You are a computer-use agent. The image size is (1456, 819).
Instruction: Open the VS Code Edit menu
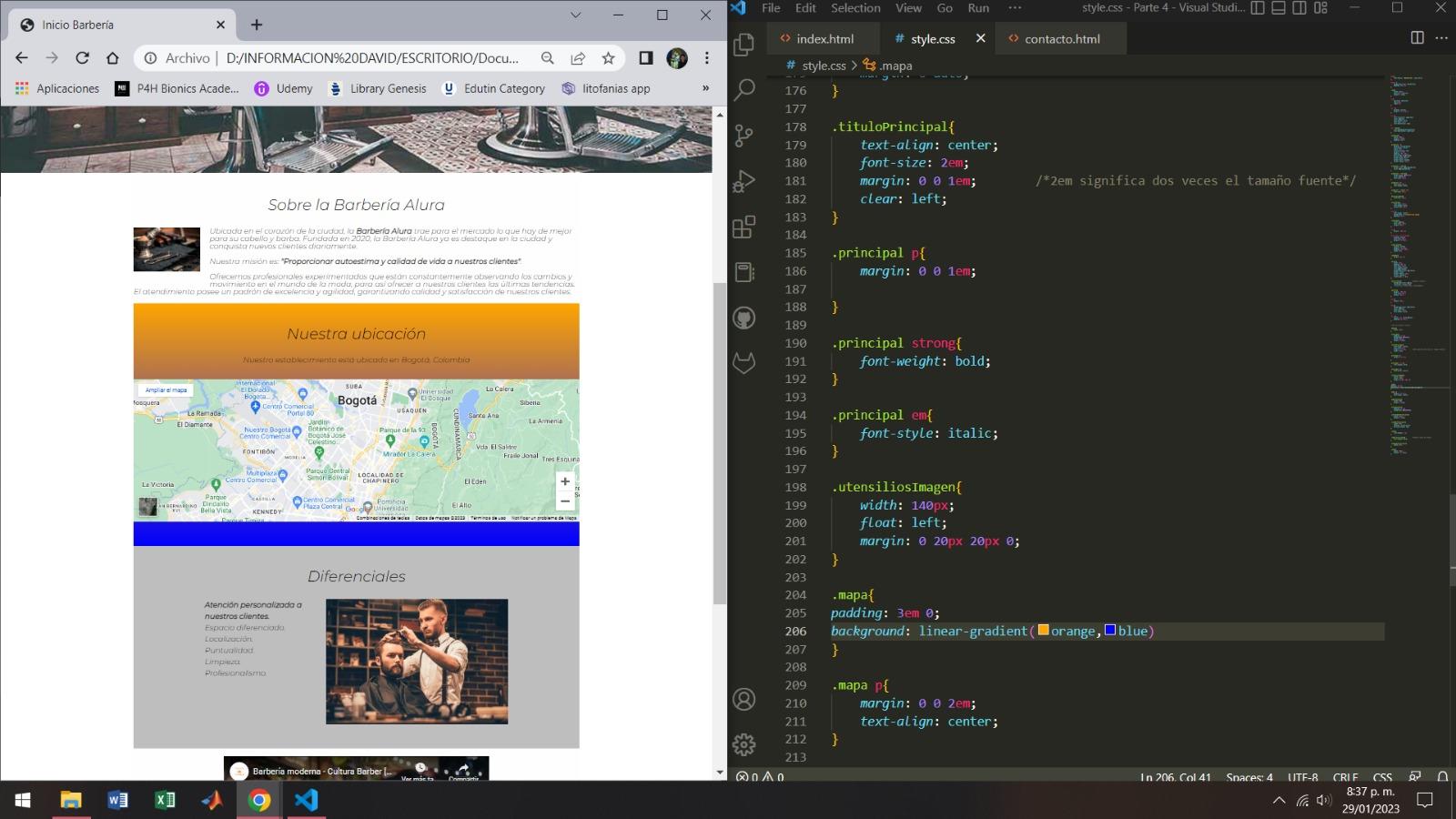click(x=805, y=8)
